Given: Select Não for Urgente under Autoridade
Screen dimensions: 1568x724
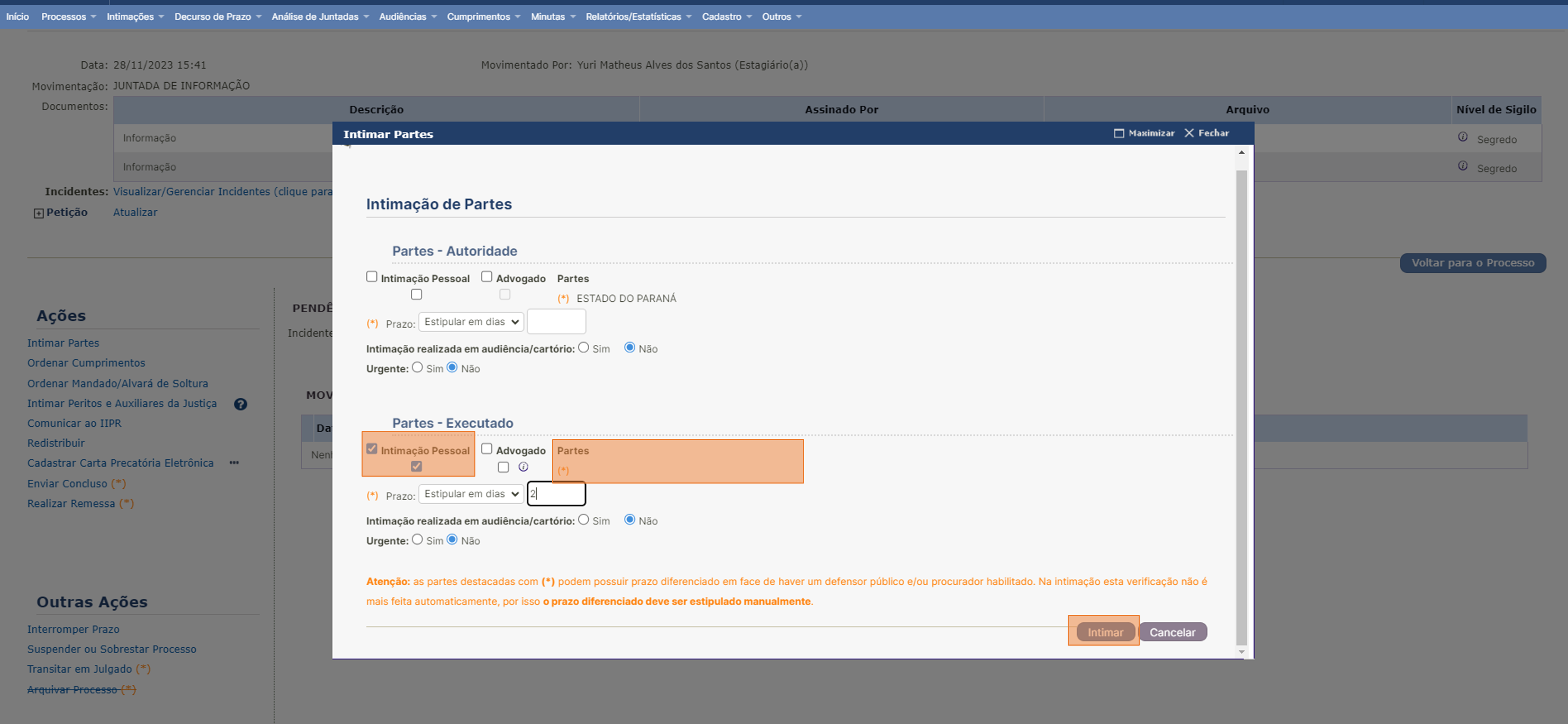Looking at the screenshot, I should click(x=452, y=367).
